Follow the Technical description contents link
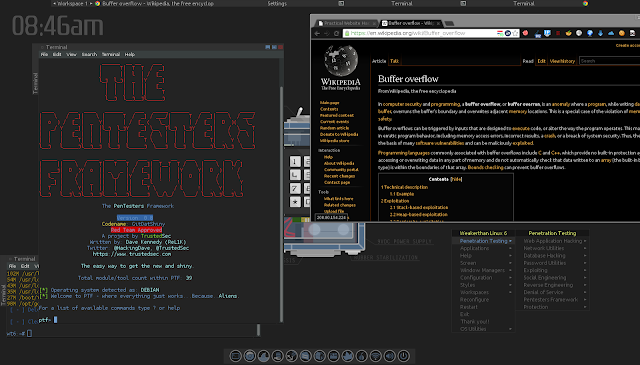 point(404,187)
